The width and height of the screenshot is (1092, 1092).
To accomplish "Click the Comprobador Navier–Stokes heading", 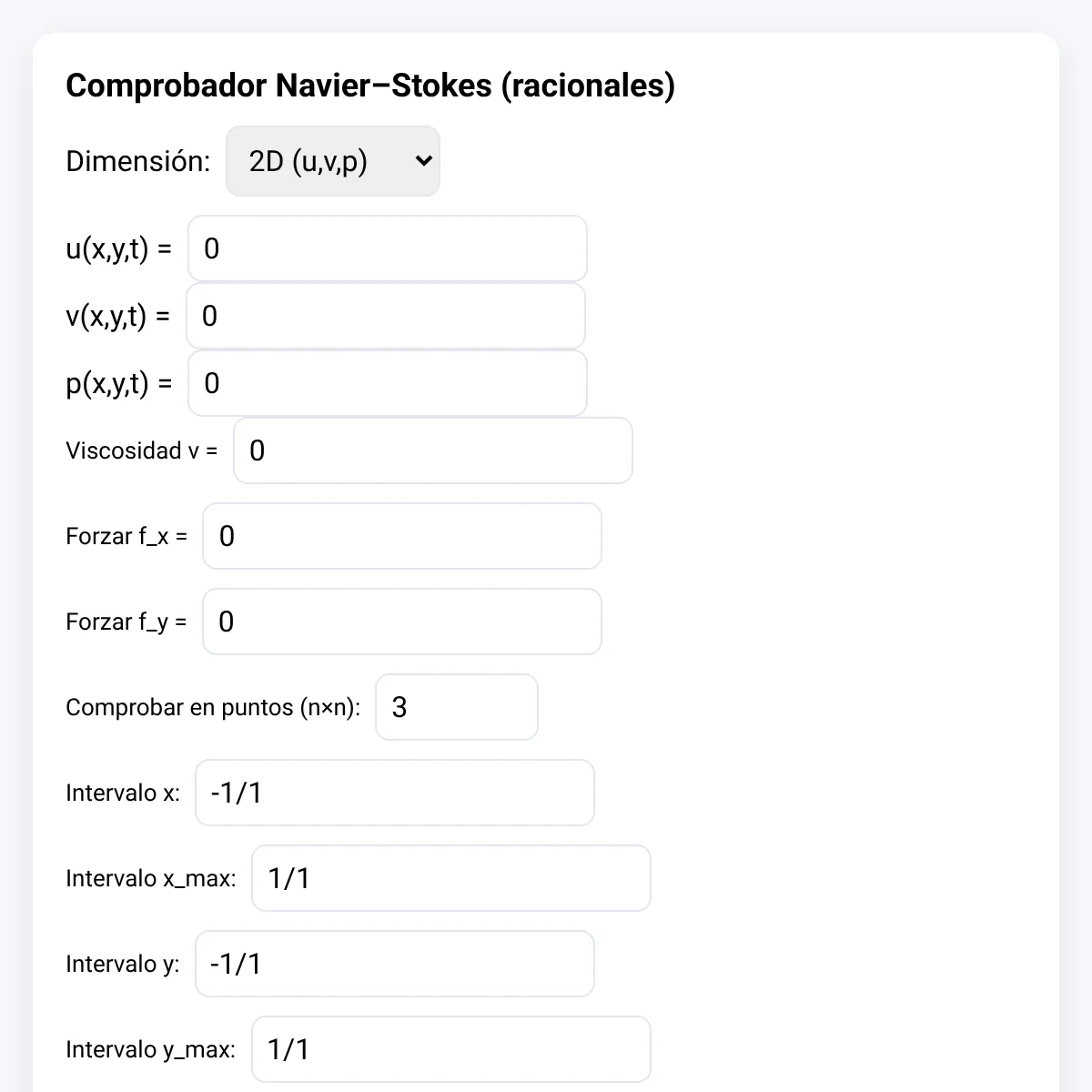I will (370, 86).
